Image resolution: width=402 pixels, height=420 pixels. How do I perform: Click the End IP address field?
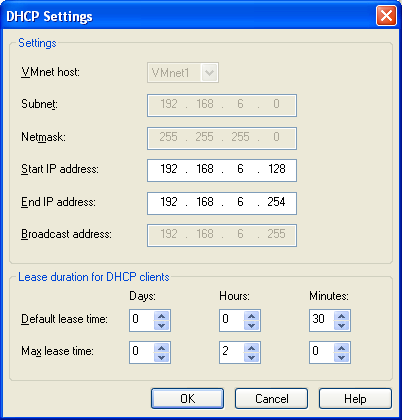click(x=222, y=203)
